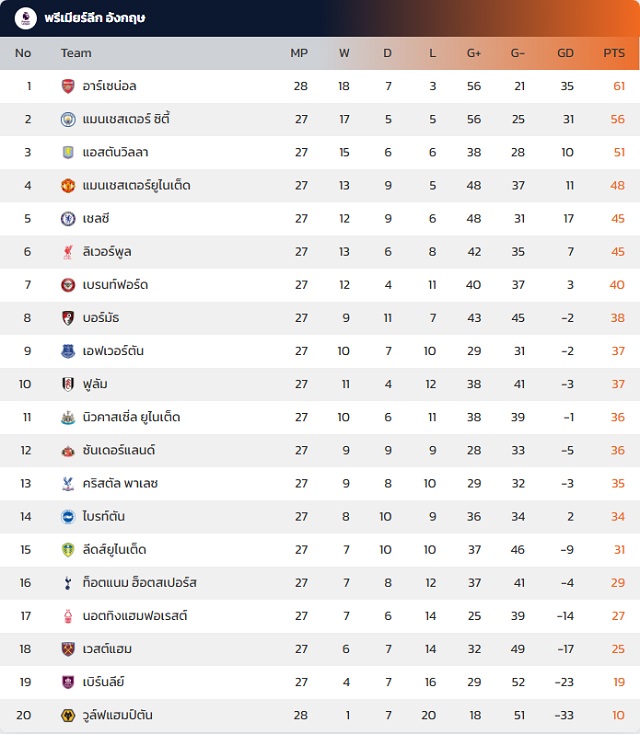
Task: Open the นิวคาสเซิ่ล ยูไนเต็ด team link
Action: (x=132, y=417)
